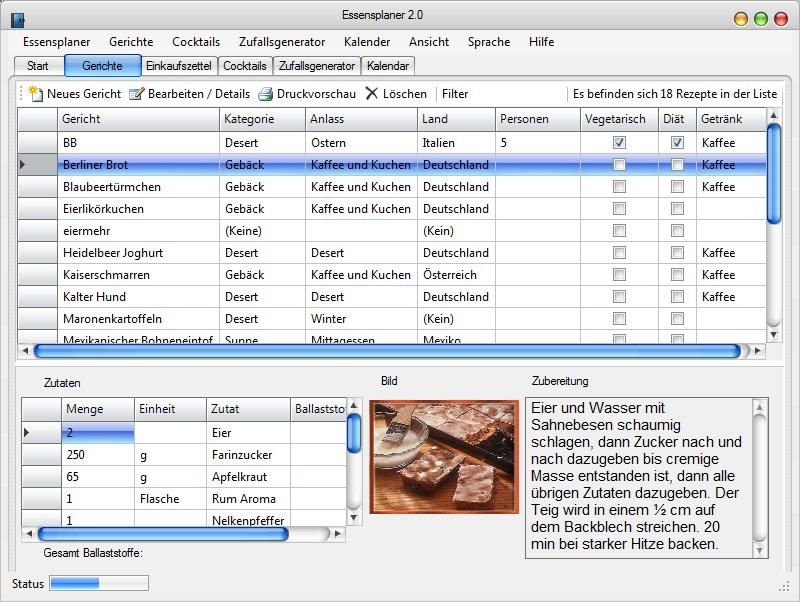Click left arrow of recipe list horizontal scrollbar
Screen dimensions: 800x602
coord(25,351)
